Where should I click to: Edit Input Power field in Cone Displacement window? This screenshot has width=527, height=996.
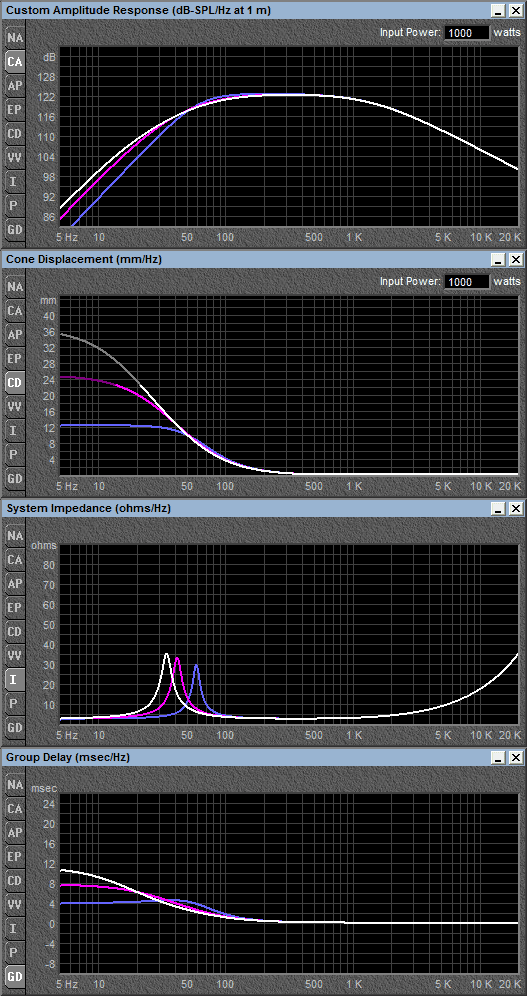pyautogui.click(x=467, y=281)
